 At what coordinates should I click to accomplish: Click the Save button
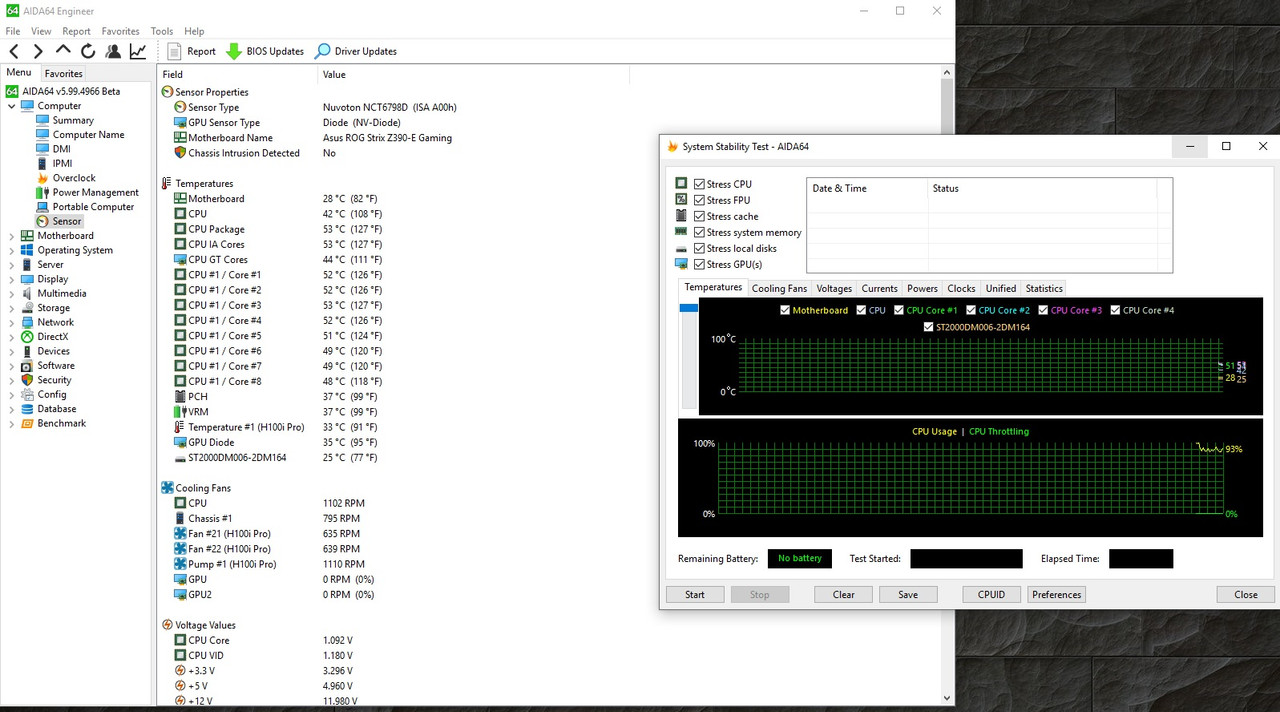(908, 594)
